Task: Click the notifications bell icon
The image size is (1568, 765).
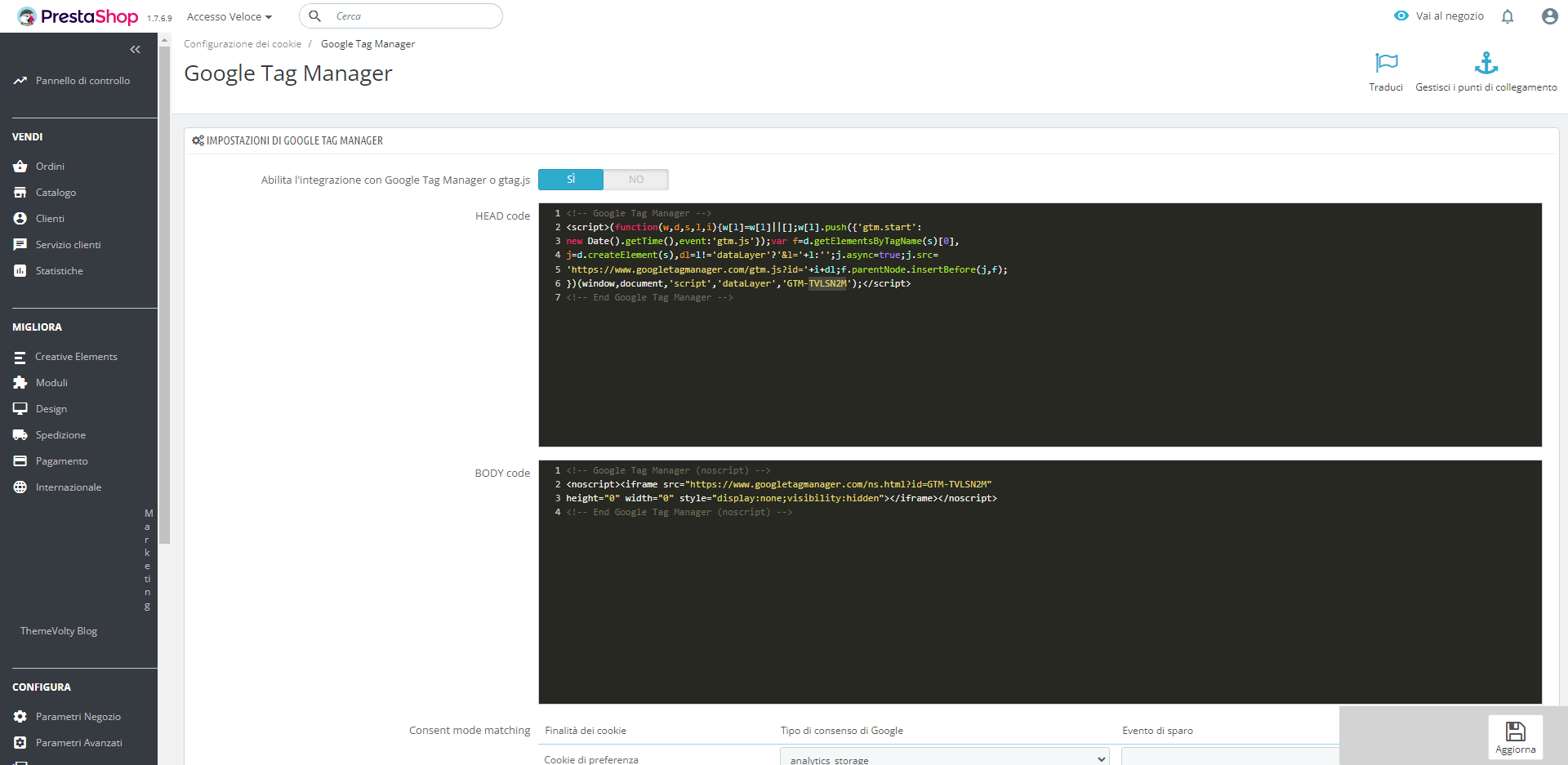Action: [1508, 16]
